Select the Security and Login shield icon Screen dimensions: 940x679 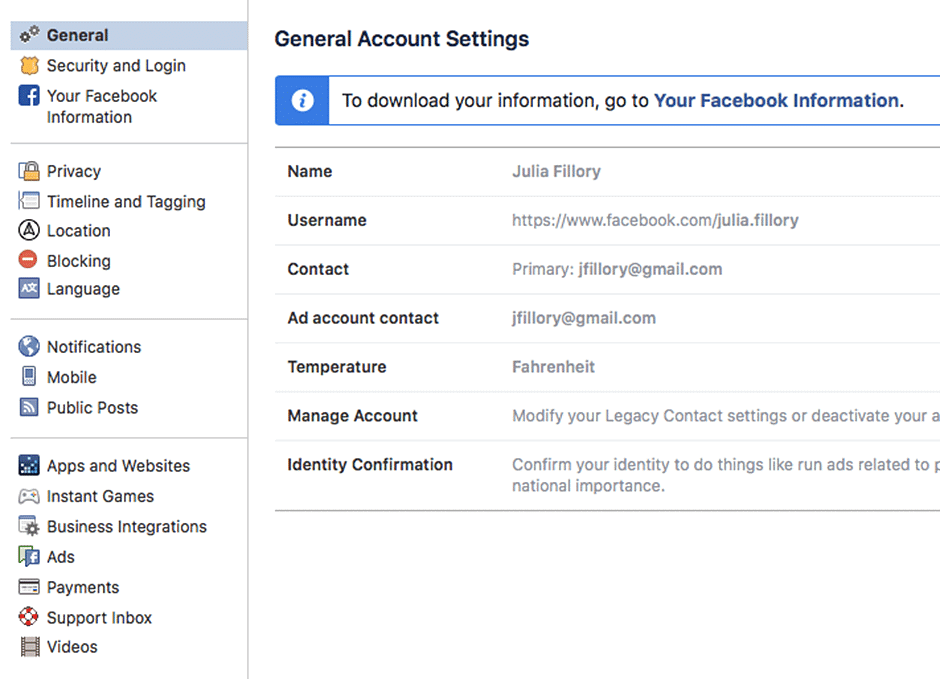[27, 66]
